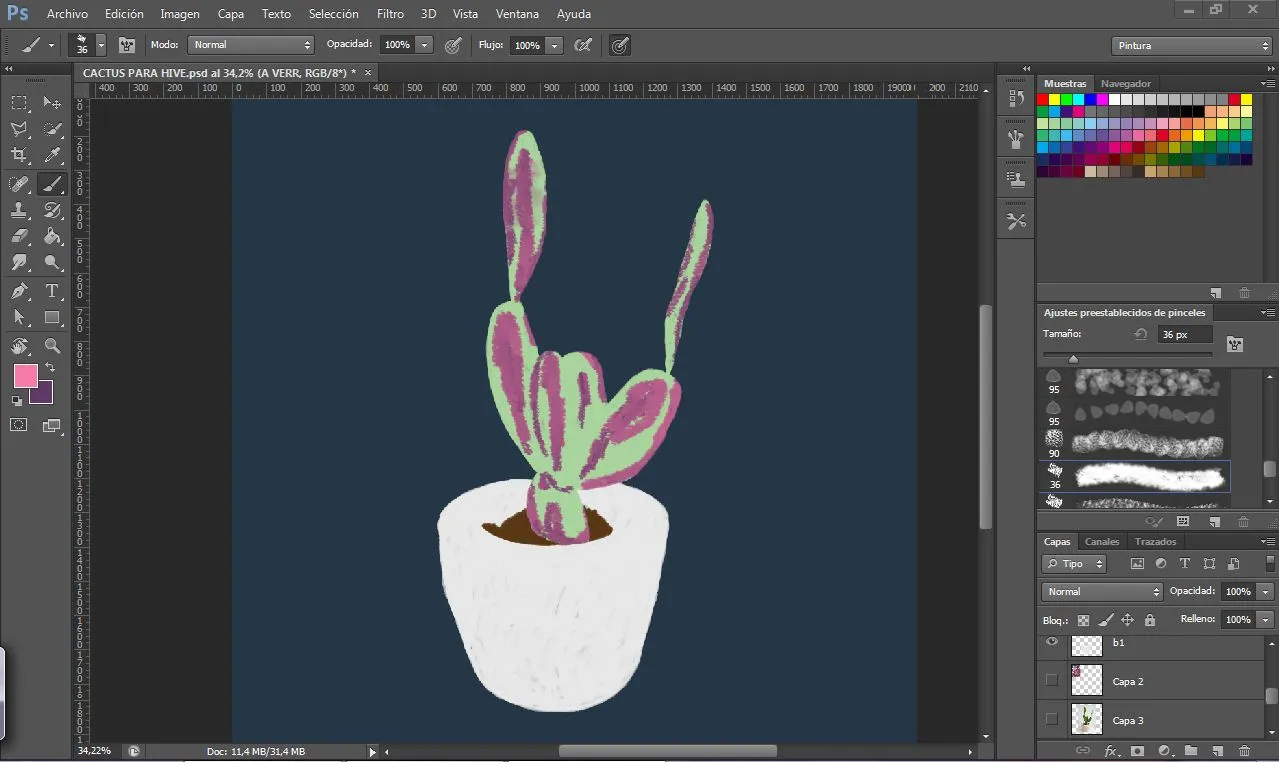The width and height of the screenshot is (1279, 762).
Task: Reset to default foreground and background colors
Action: click(16, 401)
